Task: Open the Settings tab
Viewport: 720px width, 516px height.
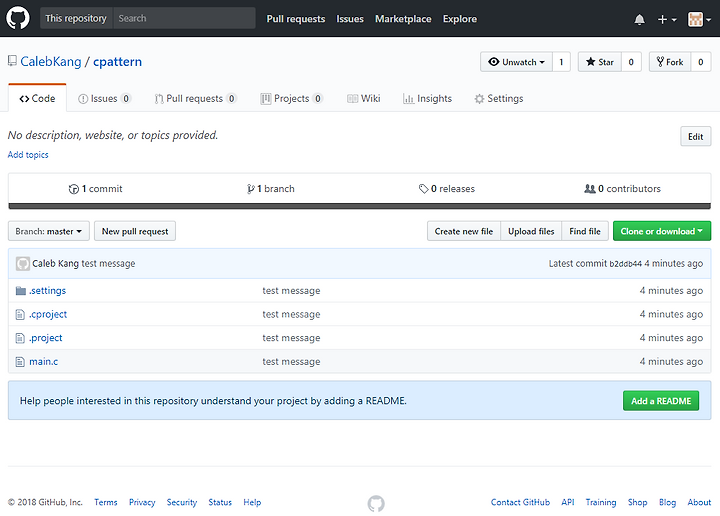Action: click(499, 98)
